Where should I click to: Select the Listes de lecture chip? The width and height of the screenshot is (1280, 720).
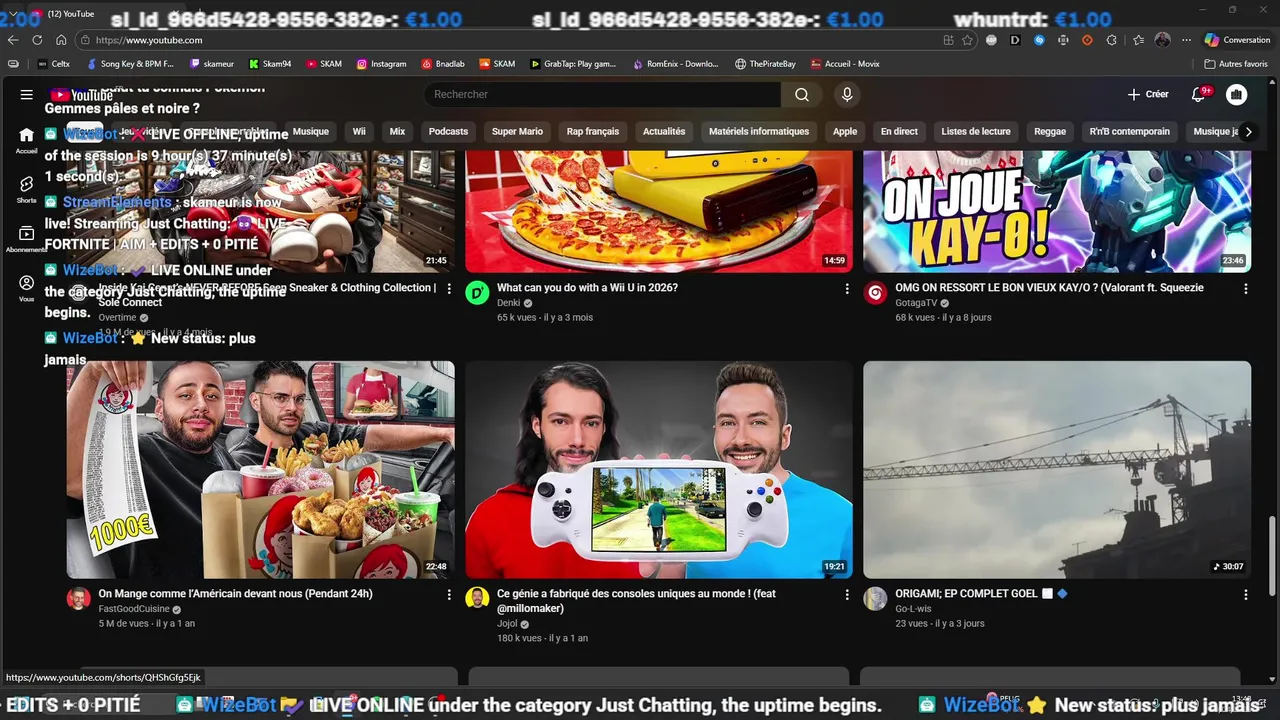pyautogui.click(x=976, y=131)
